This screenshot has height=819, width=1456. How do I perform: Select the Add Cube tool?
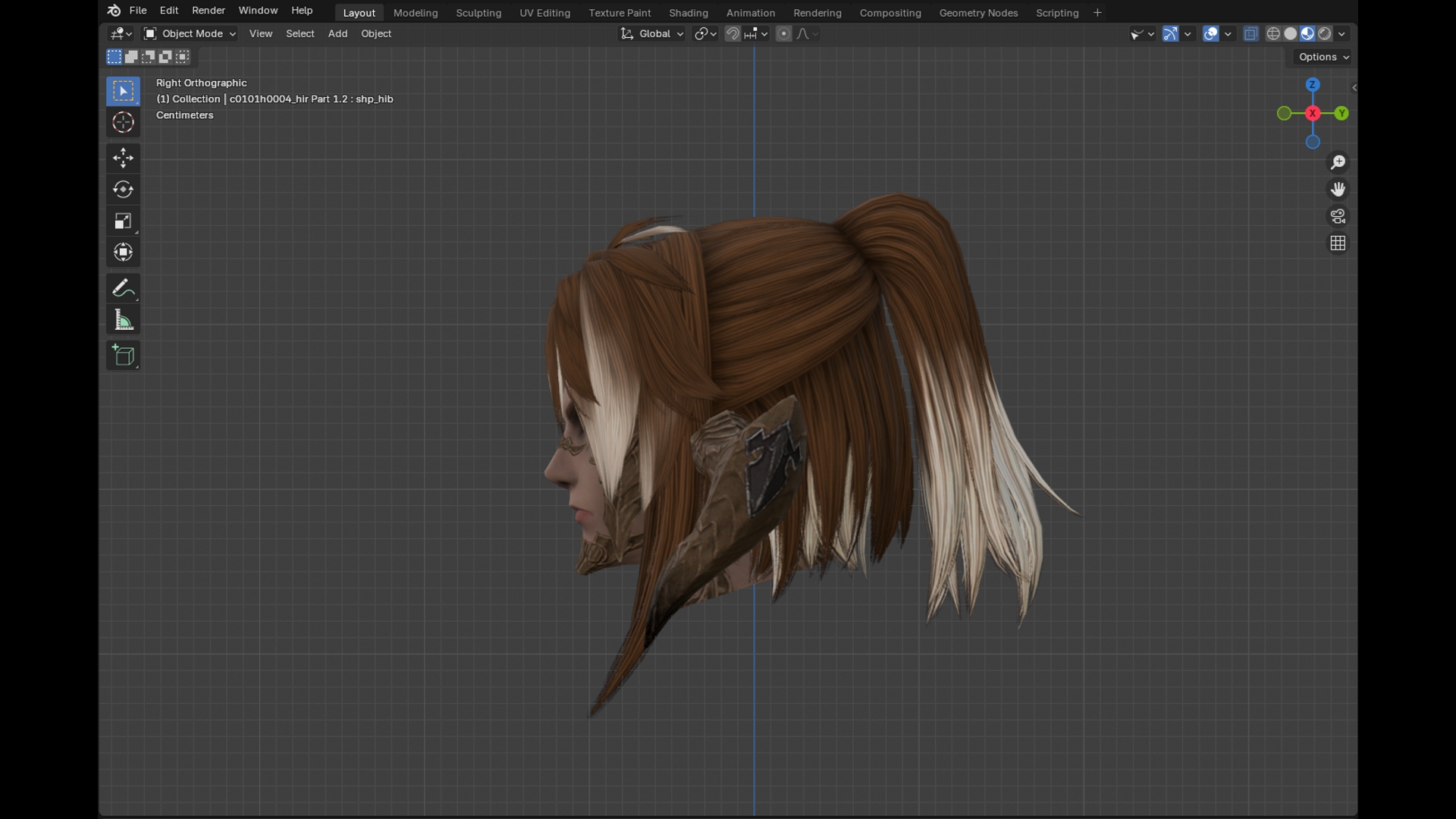point(123,356)
